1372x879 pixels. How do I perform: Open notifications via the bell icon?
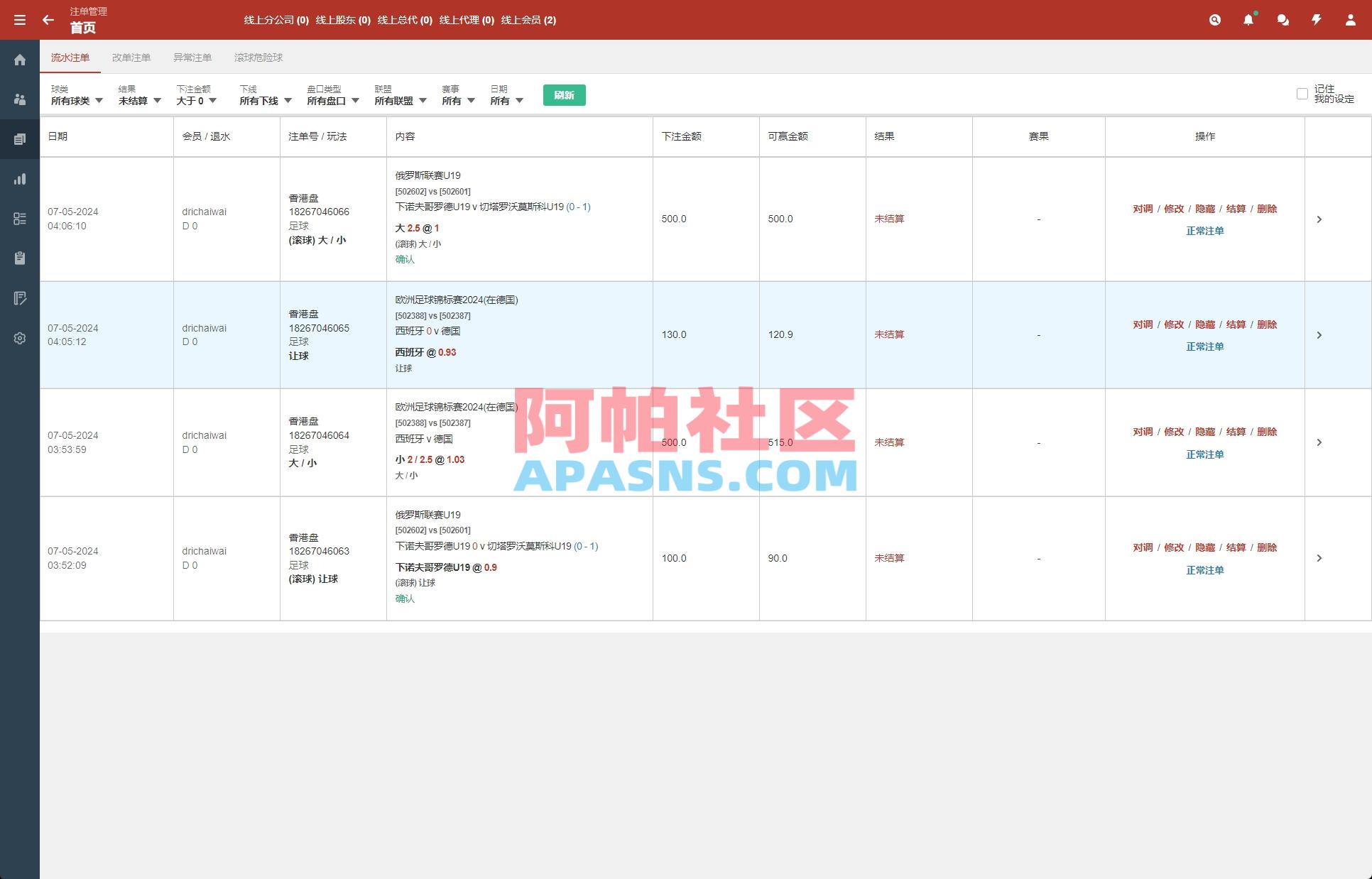pos(1248,20)
